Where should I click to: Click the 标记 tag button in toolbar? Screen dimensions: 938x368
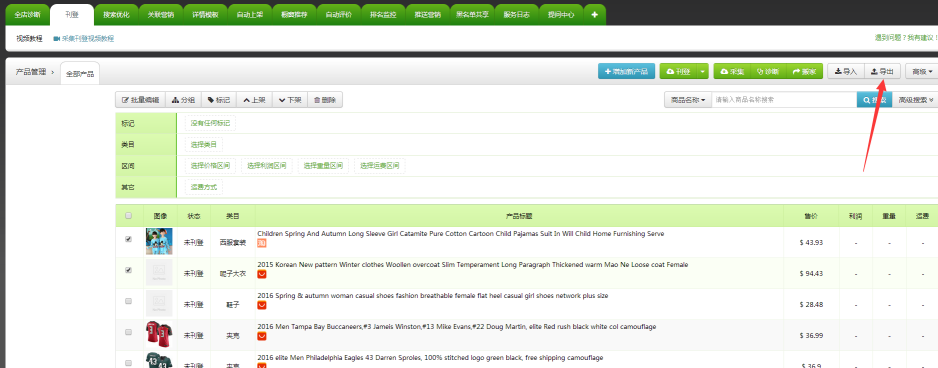point(219,100)
